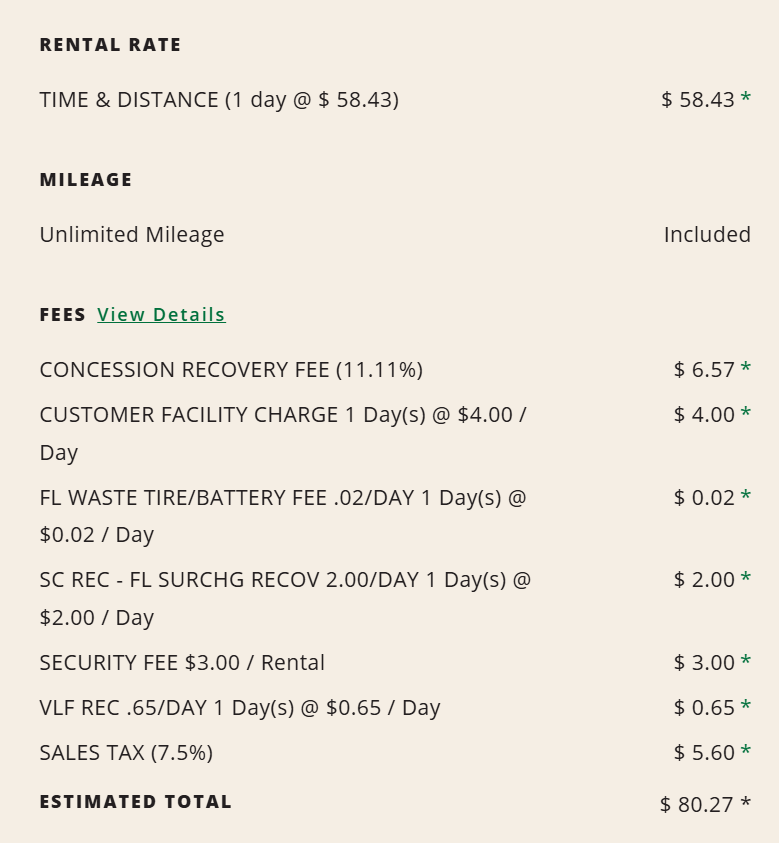779x843 pixels.
Task: Click the asterisk next to $6.57 concession fee
Action: (x=745, y=369)
